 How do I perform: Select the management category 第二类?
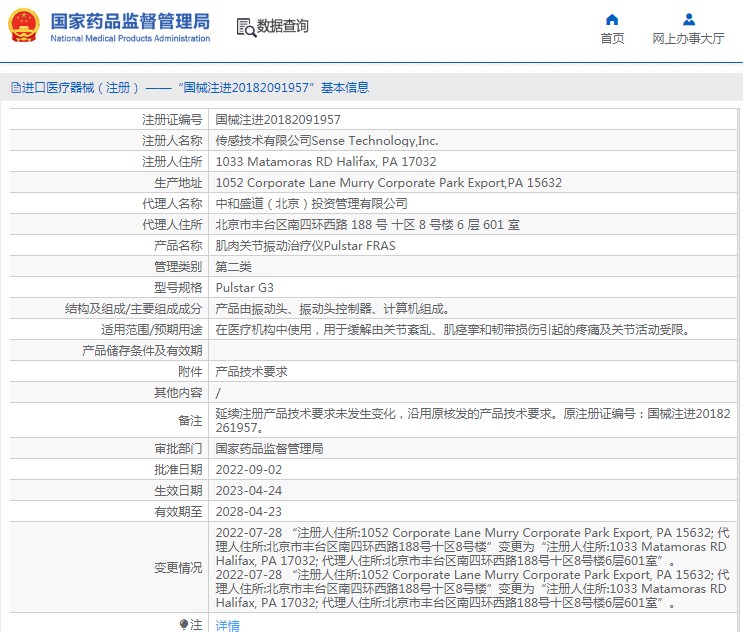233,267
